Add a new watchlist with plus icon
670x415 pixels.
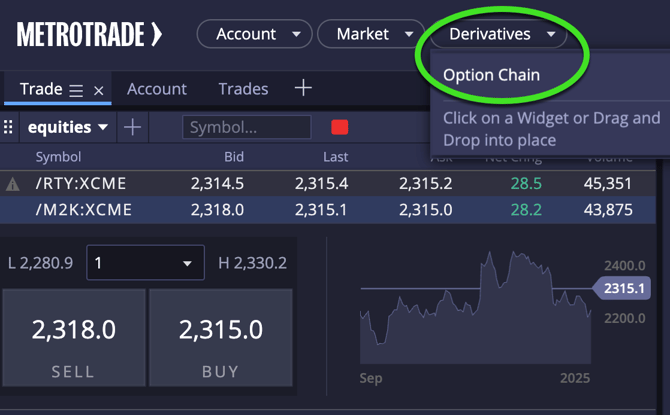click(x=132, y=127)
